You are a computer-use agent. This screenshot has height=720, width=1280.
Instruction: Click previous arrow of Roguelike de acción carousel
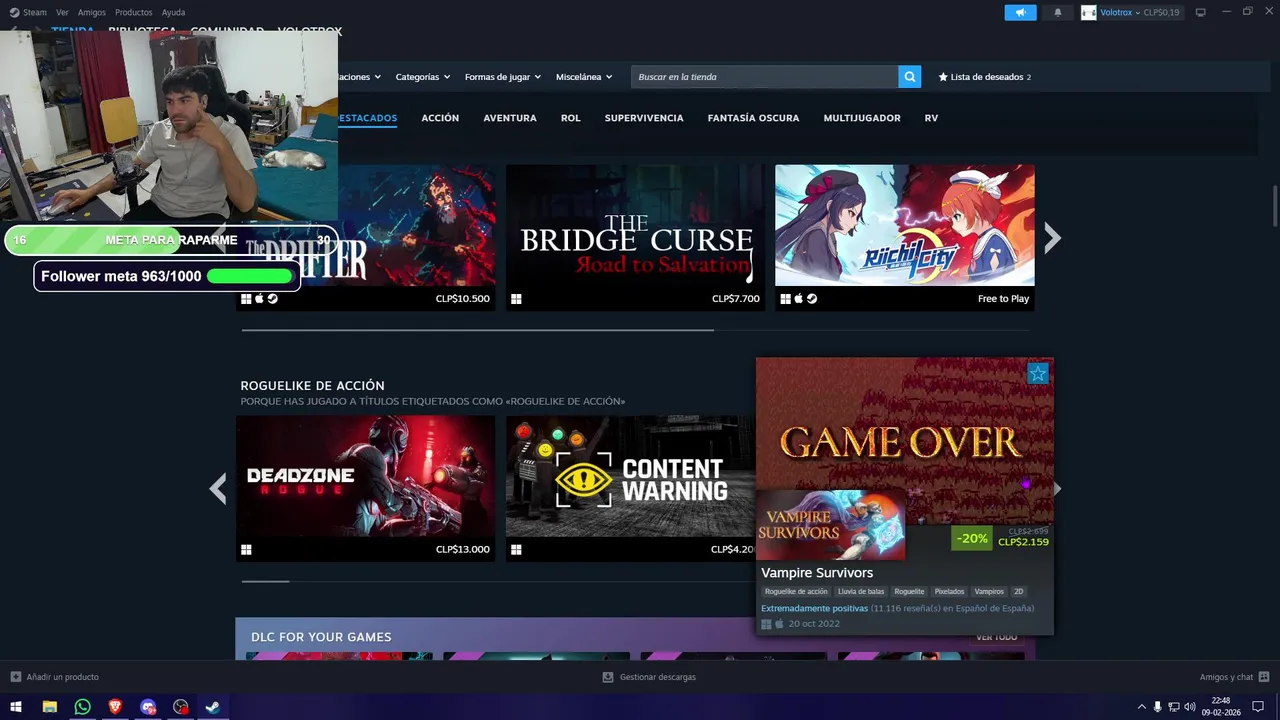[x=218, y=489]
